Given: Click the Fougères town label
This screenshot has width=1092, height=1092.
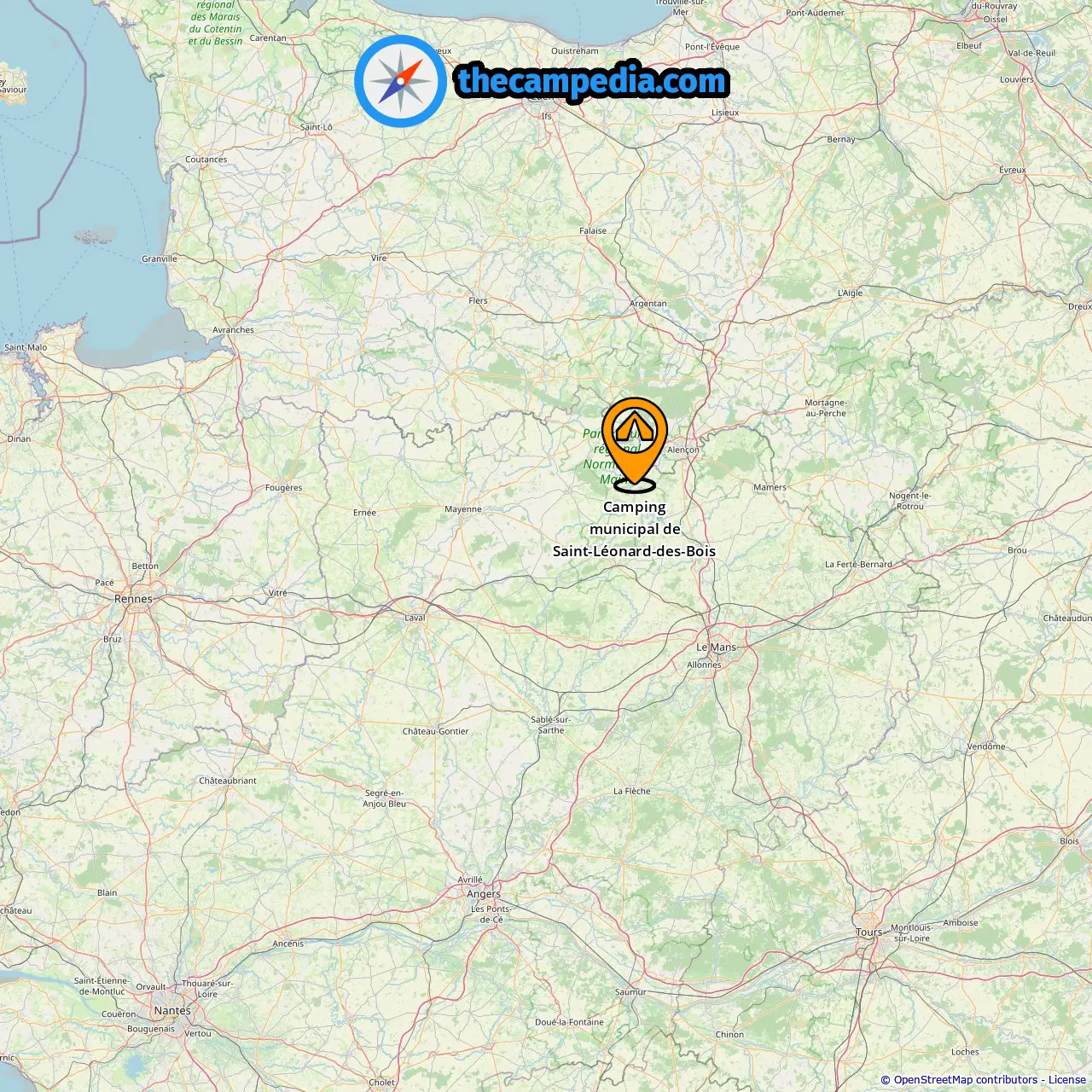Looking at the screenshot, I should click(x=284, y=488).
